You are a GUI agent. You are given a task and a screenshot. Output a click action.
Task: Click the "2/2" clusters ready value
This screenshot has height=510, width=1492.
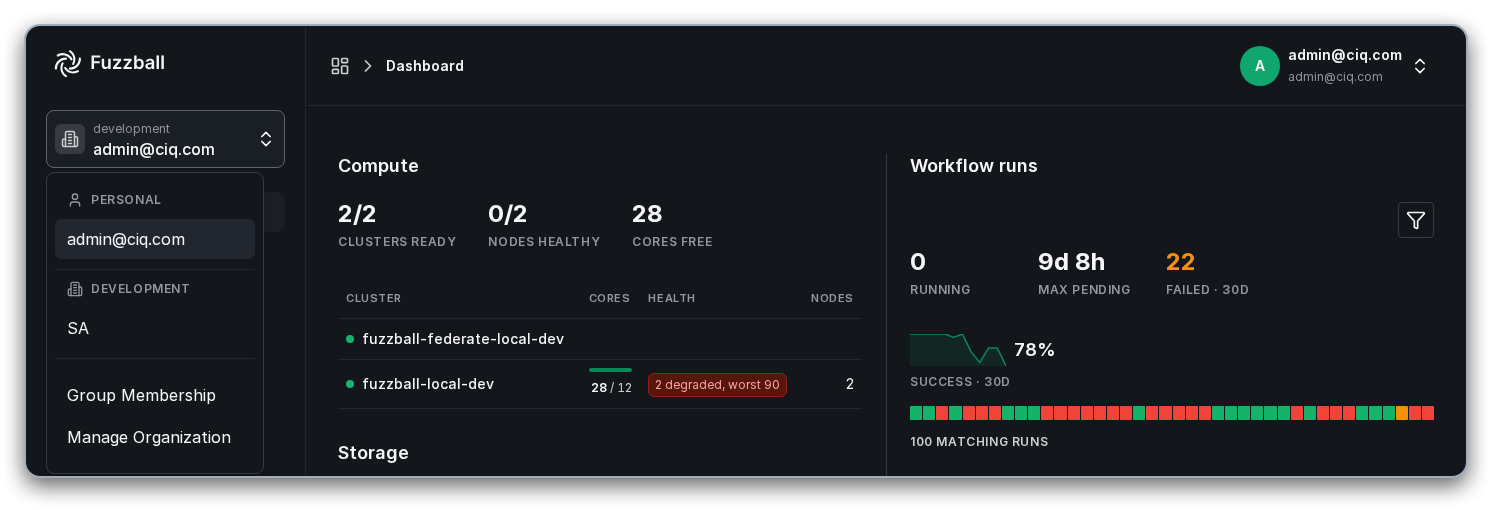[x=357, y=214]
